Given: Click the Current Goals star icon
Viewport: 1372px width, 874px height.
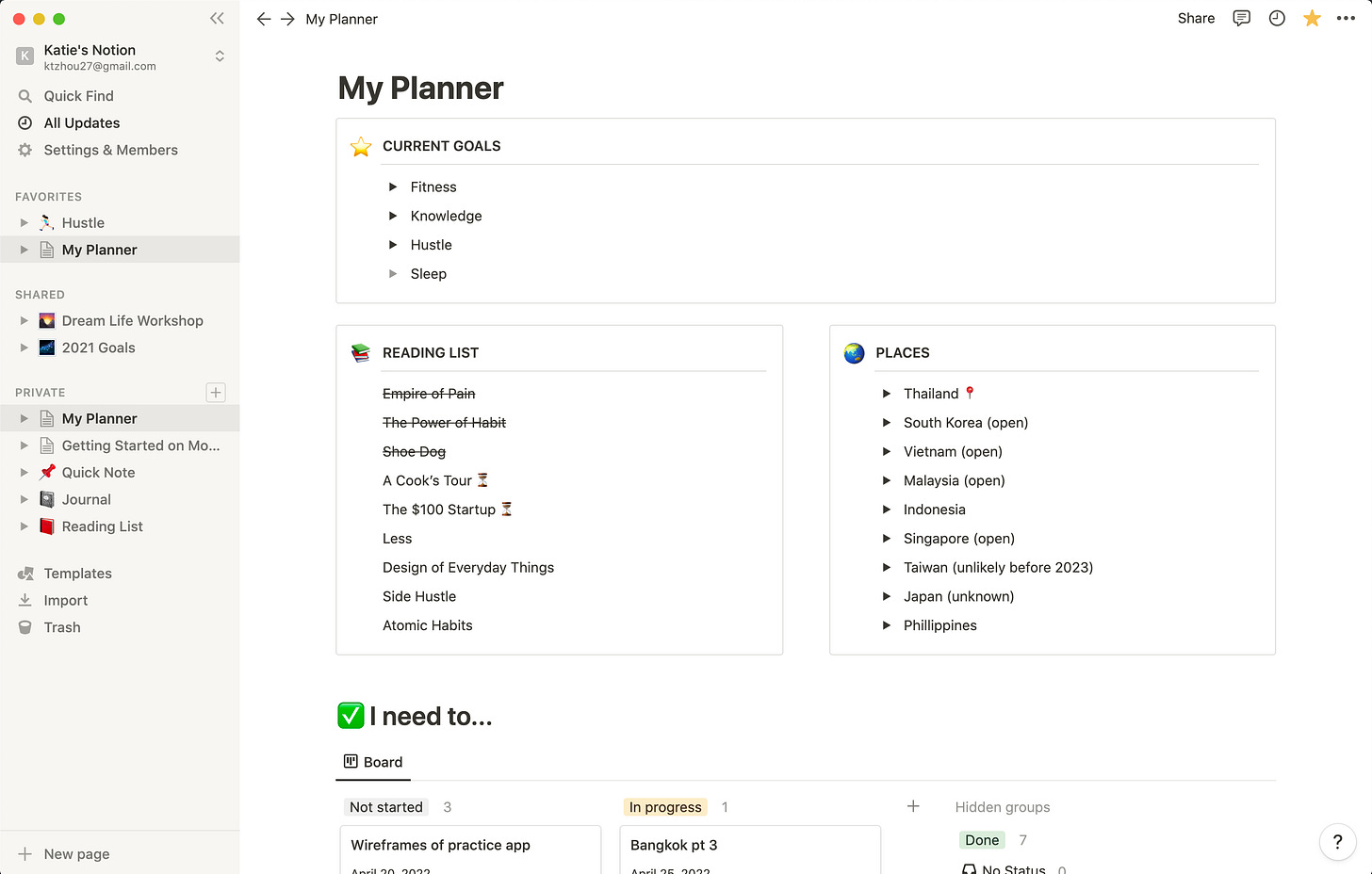Looking at the screenshot, I should coord(361,147).
